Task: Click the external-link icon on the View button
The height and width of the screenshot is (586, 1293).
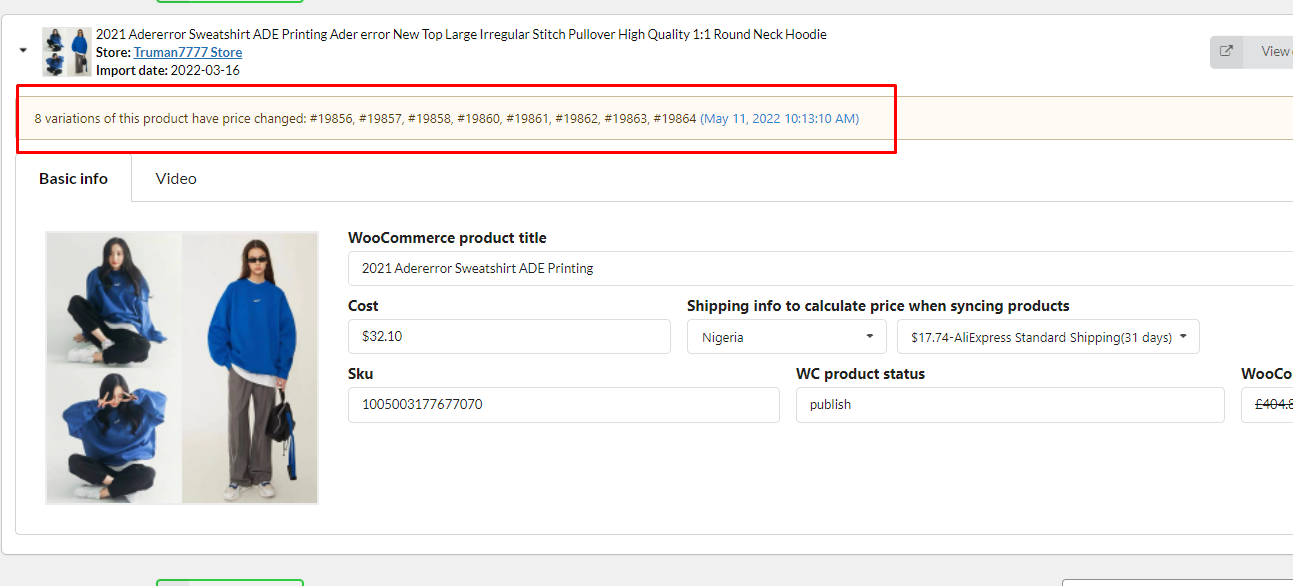Action: 1226,52
